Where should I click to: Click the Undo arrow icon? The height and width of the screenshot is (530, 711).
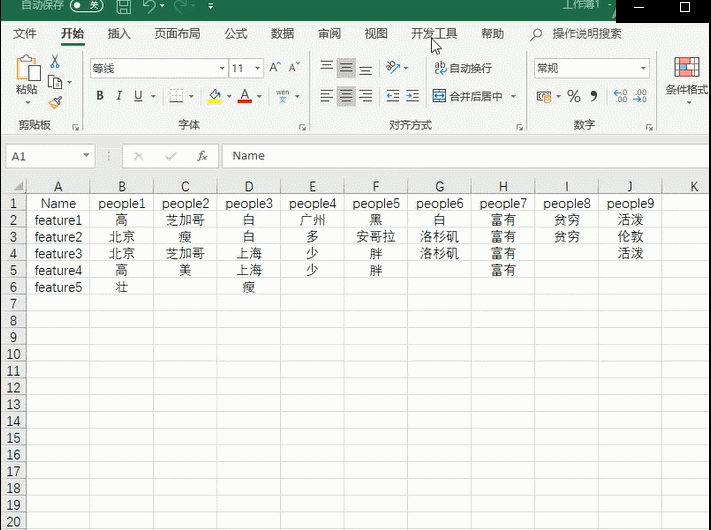click(x=149, y=6)
